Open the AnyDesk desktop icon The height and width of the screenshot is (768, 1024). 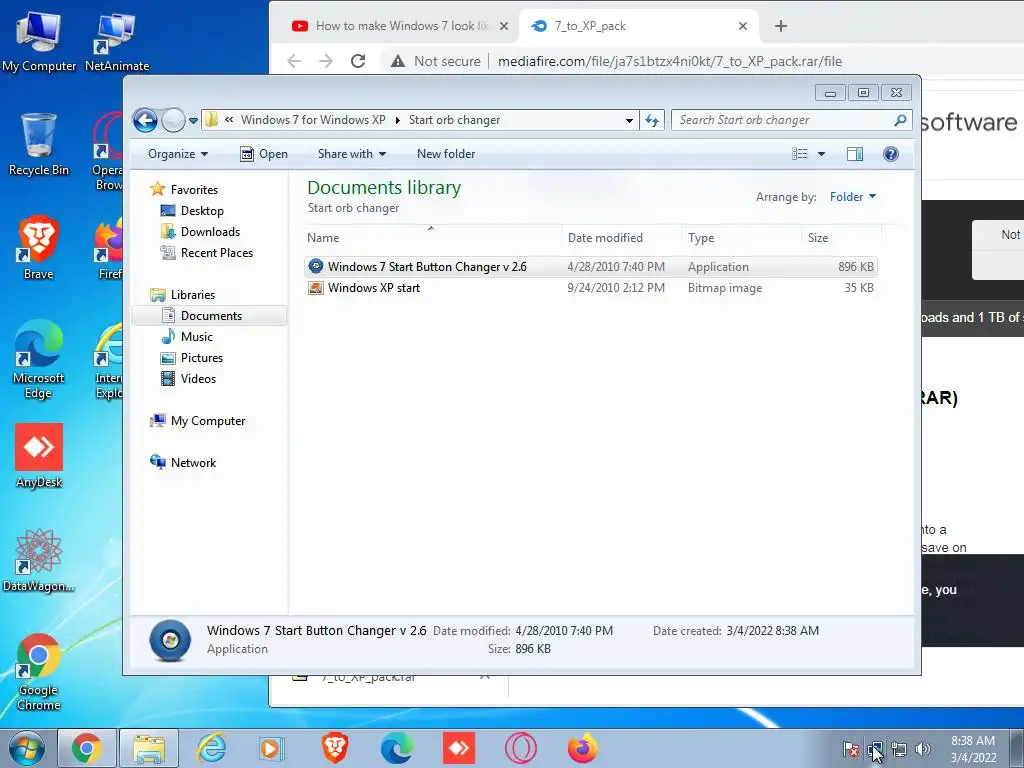(x=39, y=456)
